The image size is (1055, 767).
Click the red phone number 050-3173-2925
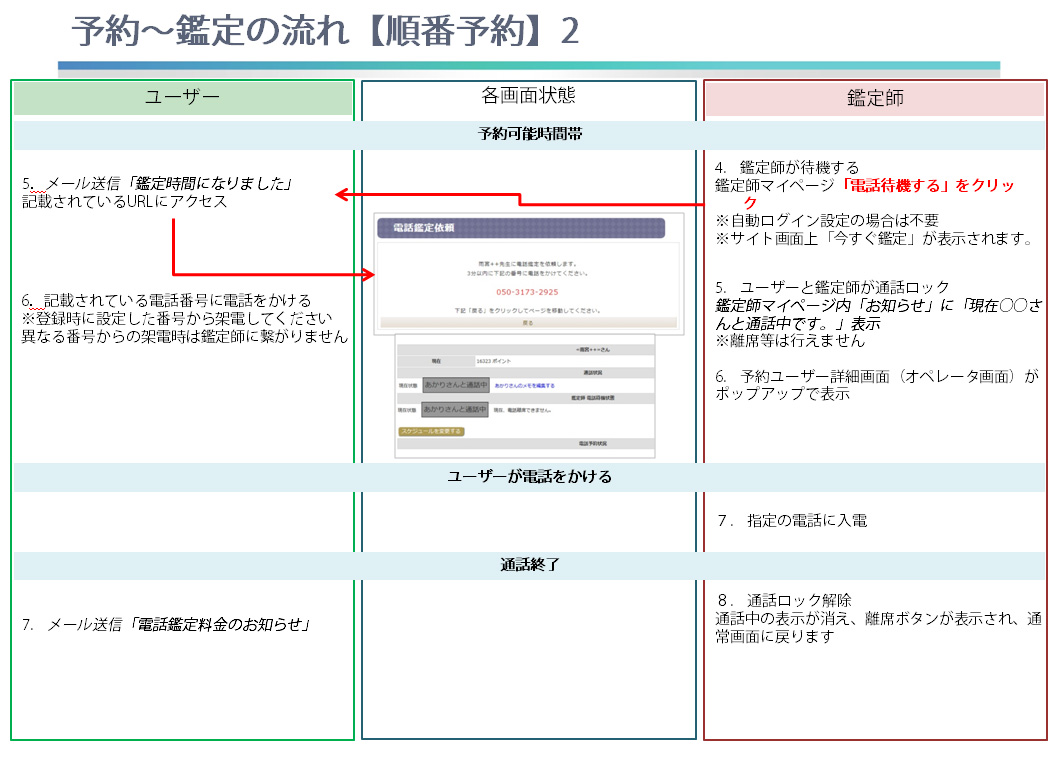point(528,292)
